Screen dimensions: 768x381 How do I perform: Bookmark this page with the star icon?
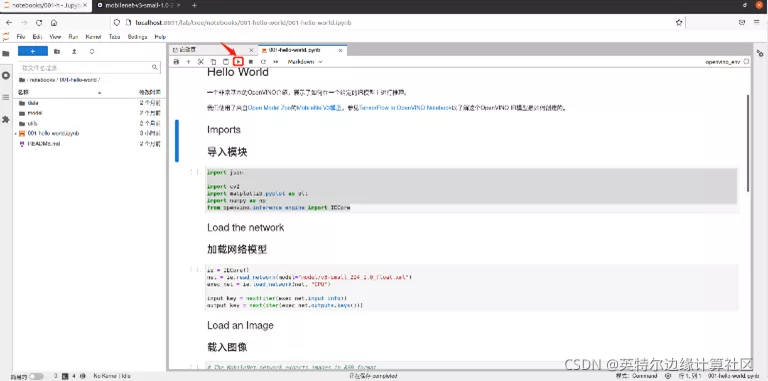click(679, 23)
